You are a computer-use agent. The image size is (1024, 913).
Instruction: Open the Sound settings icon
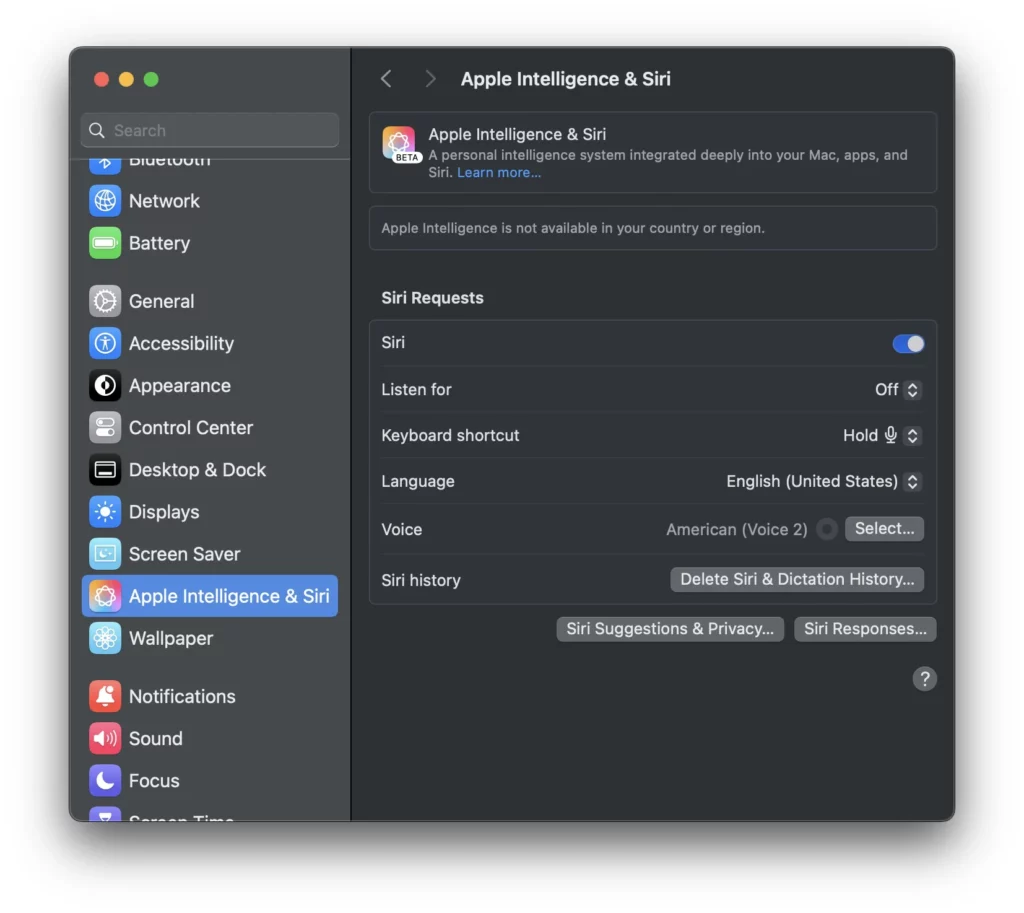pos(104,739)
